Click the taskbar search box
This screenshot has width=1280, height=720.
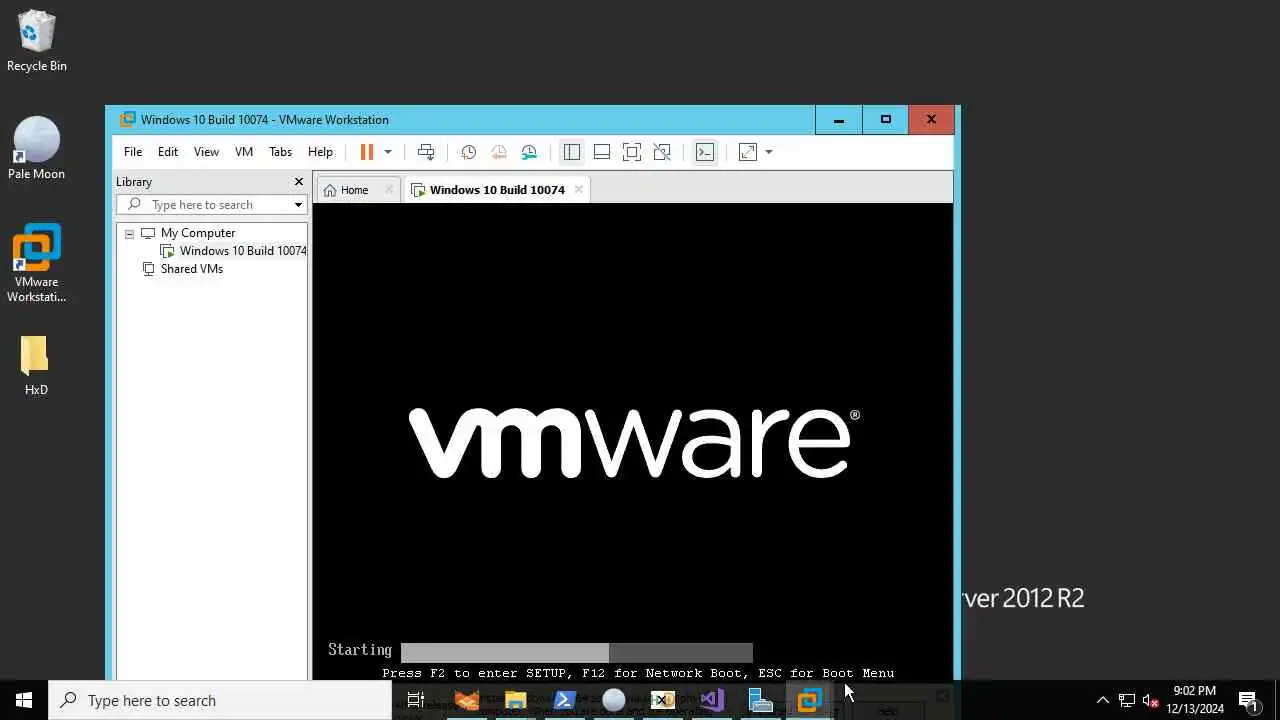220,700
